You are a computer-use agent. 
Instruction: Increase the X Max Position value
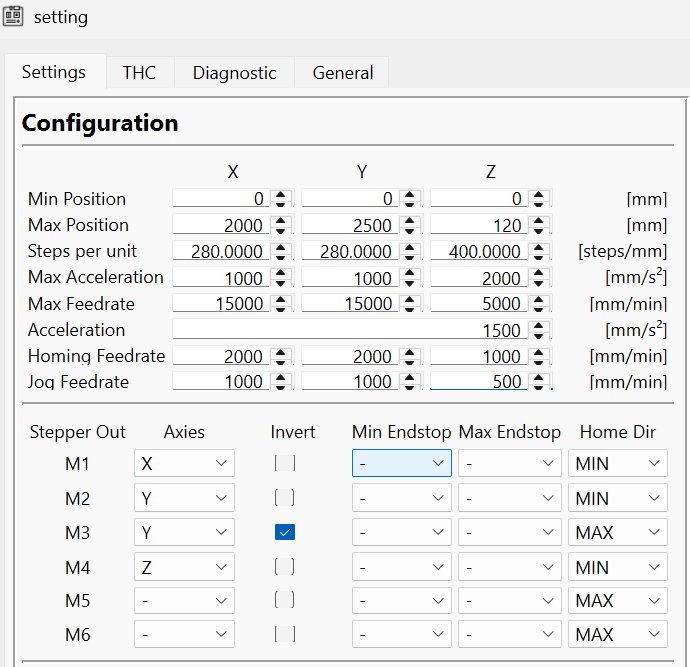pyautogui.click(x=281, y=220)
